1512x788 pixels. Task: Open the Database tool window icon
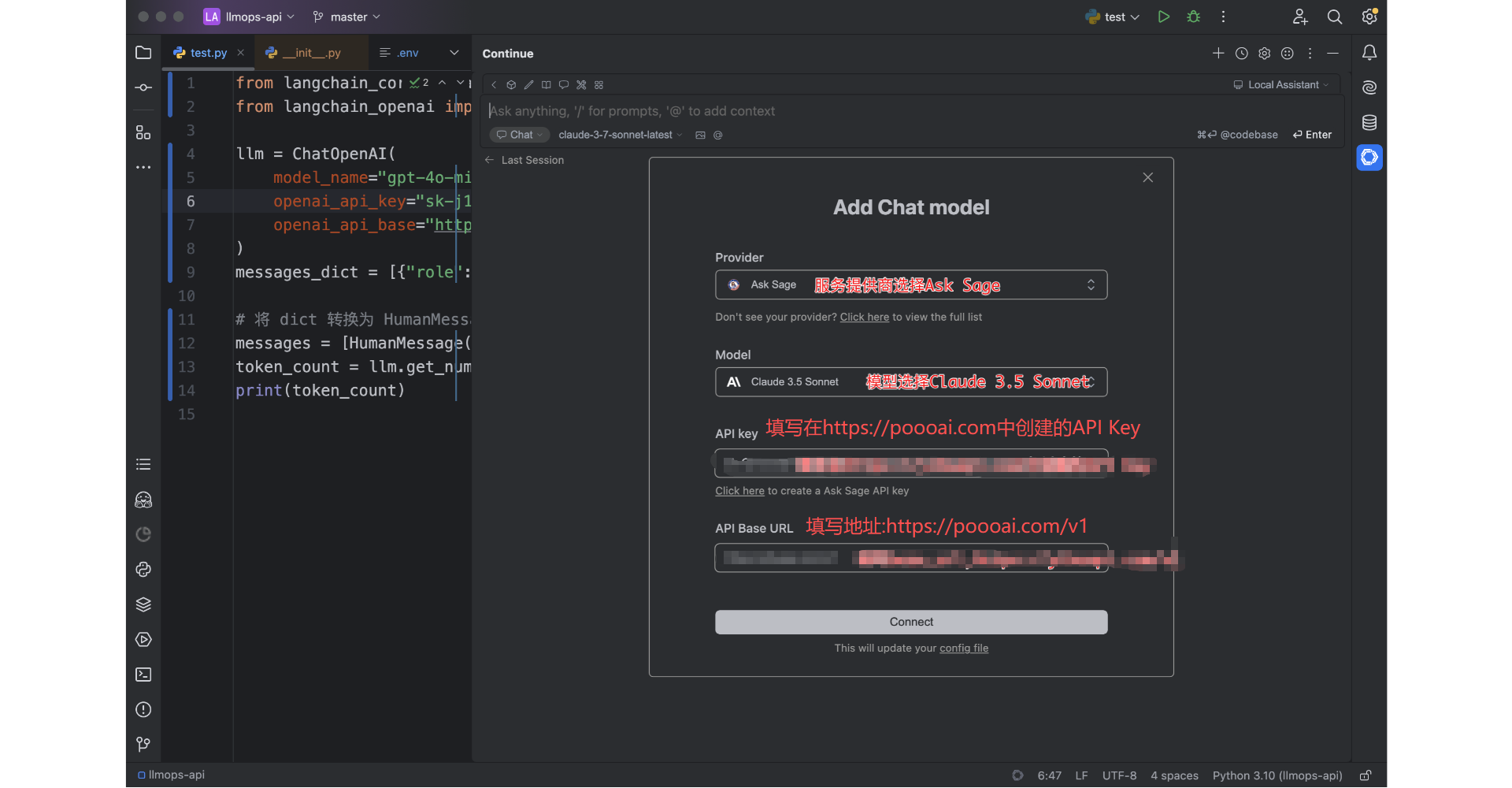click(1369, 123)
